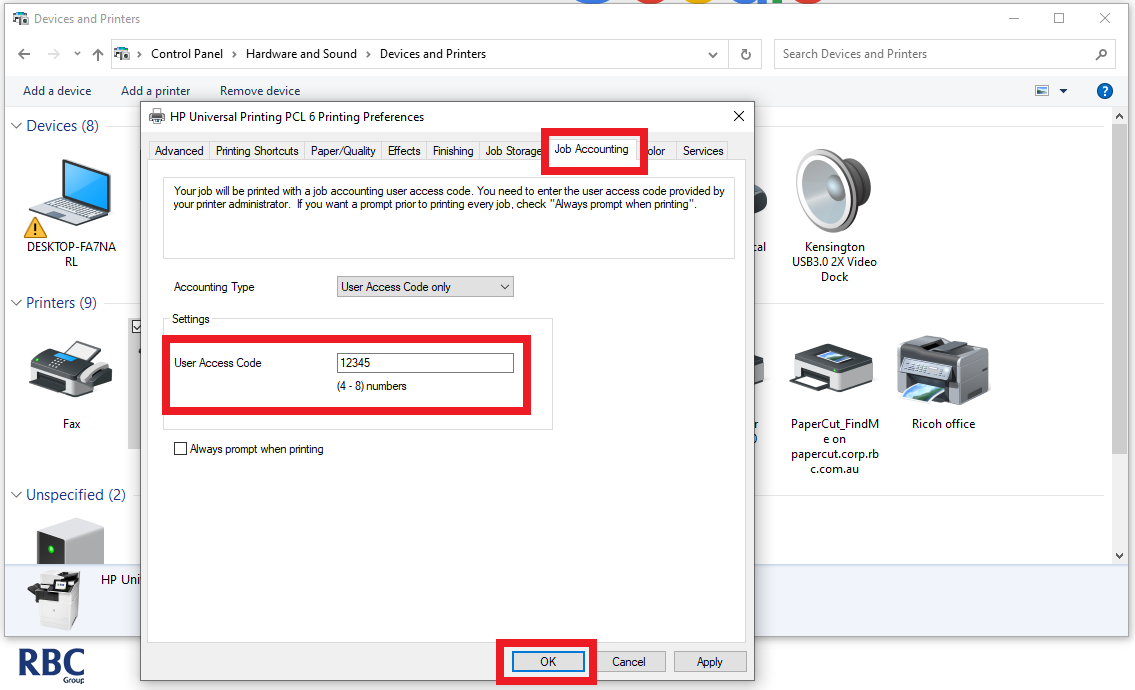Navigate back using the back arrow
The width and height of the screenshot is (1135, 690).
pyautogui.click(x=24, y=54)
